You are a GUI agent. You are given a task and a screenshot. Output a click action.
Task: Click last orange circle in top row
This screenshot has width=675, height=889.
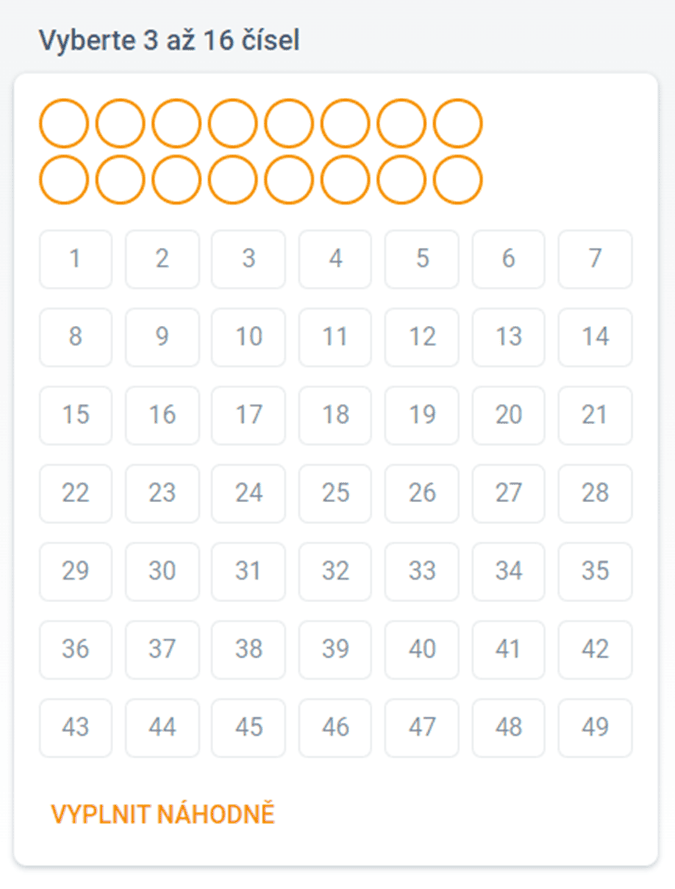[x=458, y=124]
